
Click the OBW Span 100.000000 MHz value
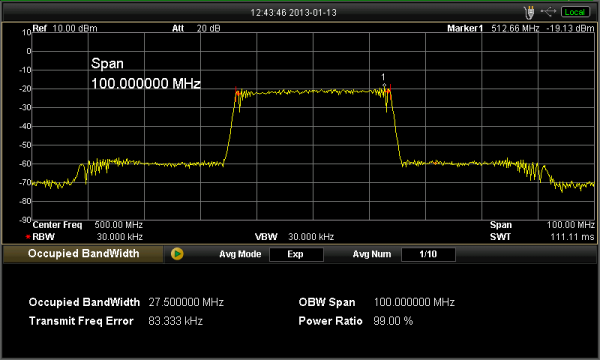pyautogui.click(x=414, y=302)
